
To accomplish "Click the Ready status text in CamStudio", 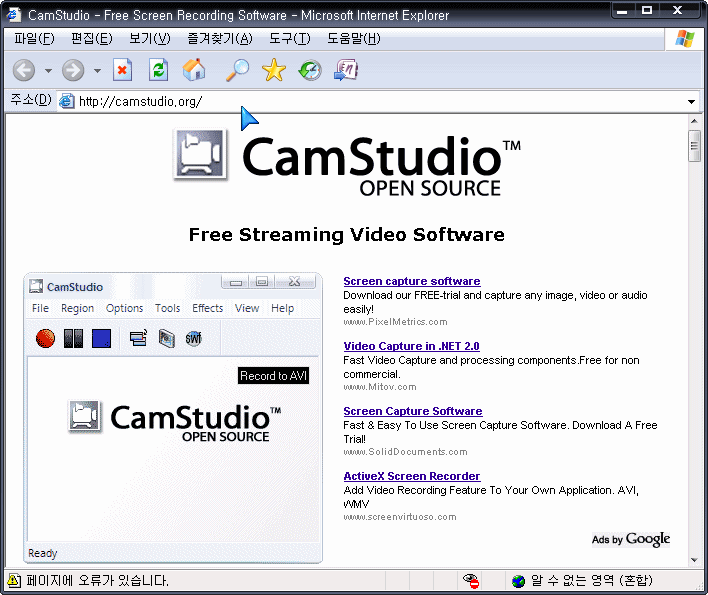I will [x=42, y=553].
